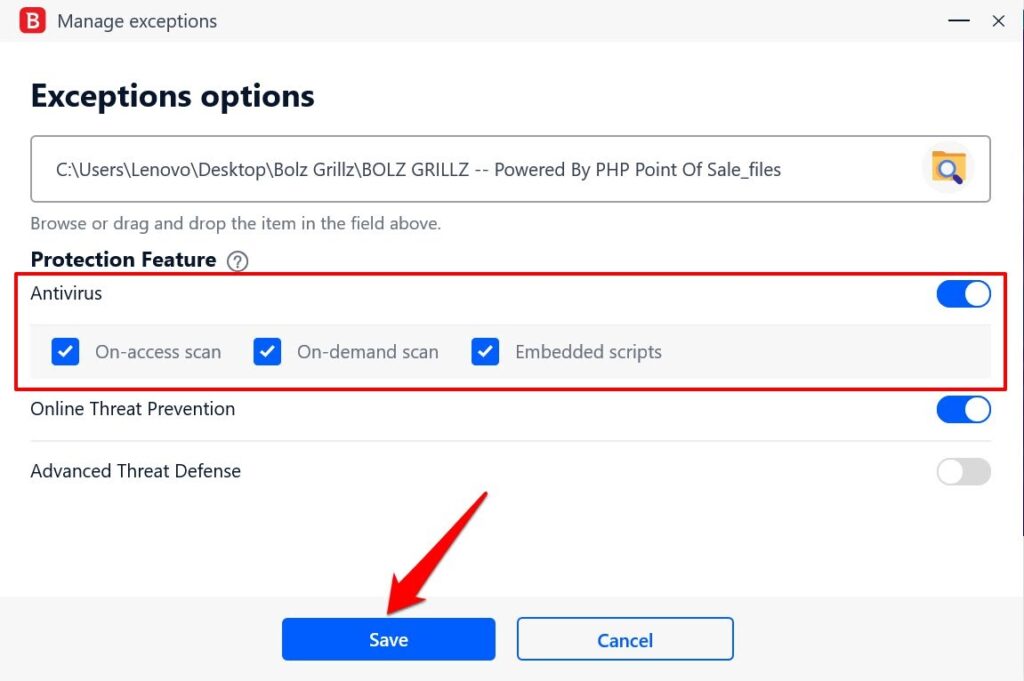Click the "Antivirus" label text
This screenshot has height=681, width=1024.
point(66,294)
